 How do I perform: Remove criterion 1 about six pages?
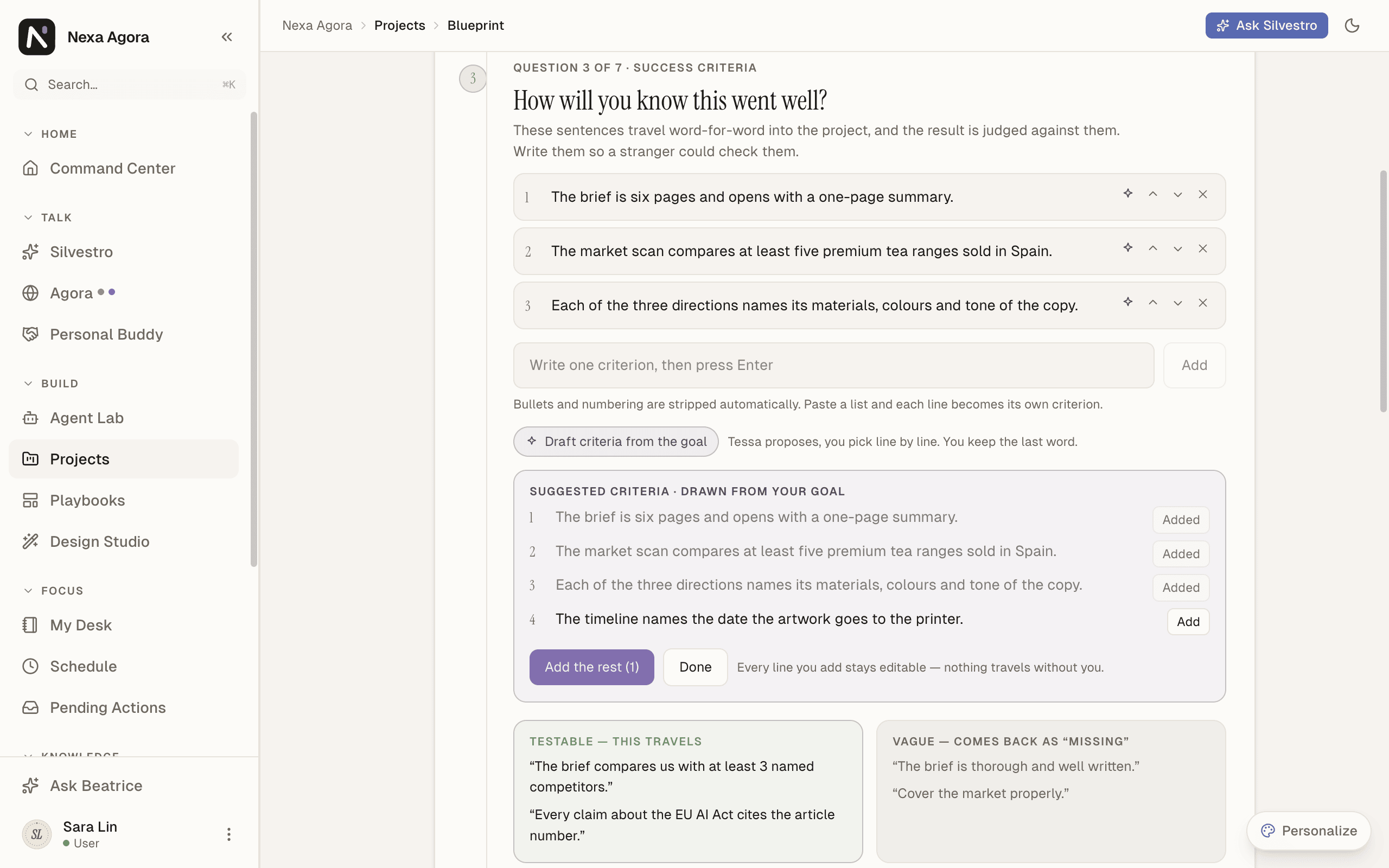(1202, 194)
